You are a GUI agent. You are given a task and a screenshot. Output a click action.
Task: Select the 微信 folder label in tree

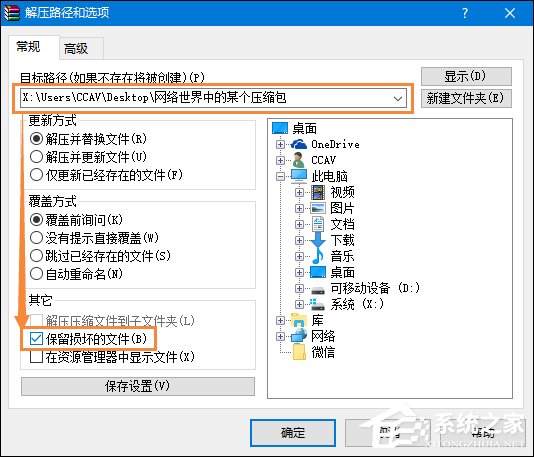[323, 352]
